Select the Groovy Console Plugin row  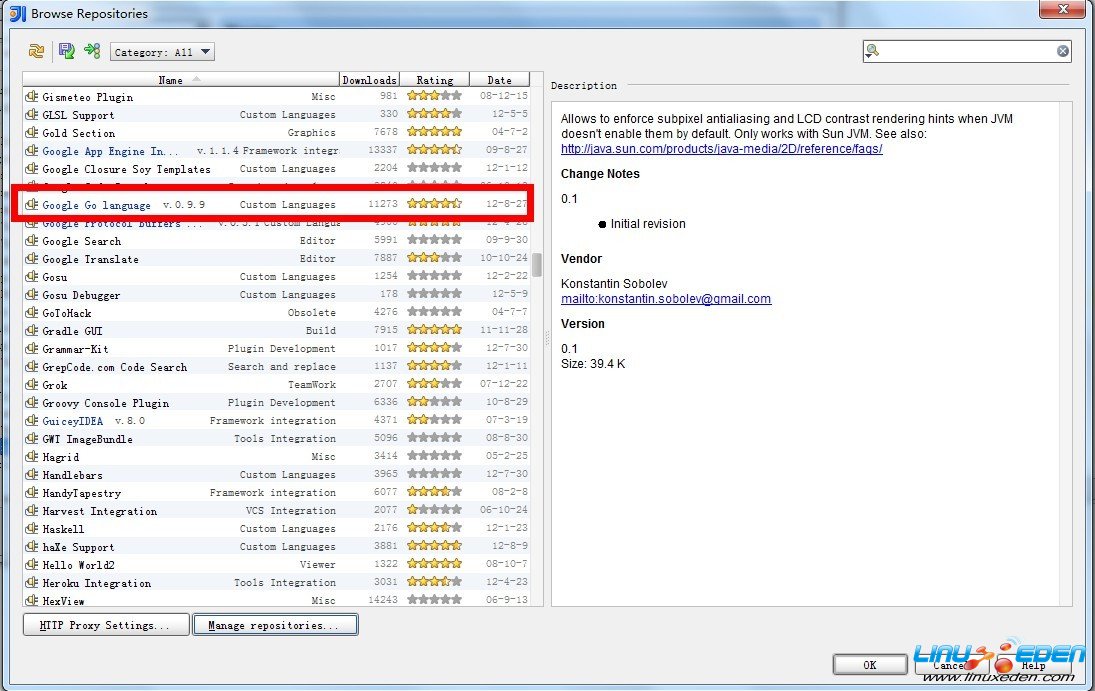277,402
